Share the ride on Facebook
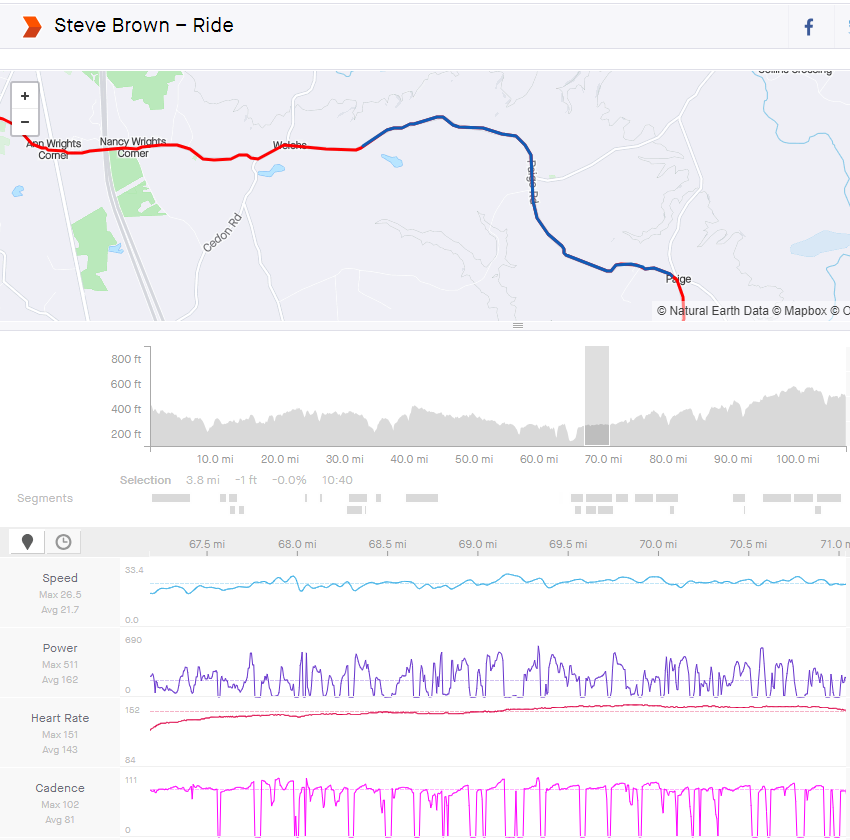Screen dimensions: 850x840 [x=809, y=27]
